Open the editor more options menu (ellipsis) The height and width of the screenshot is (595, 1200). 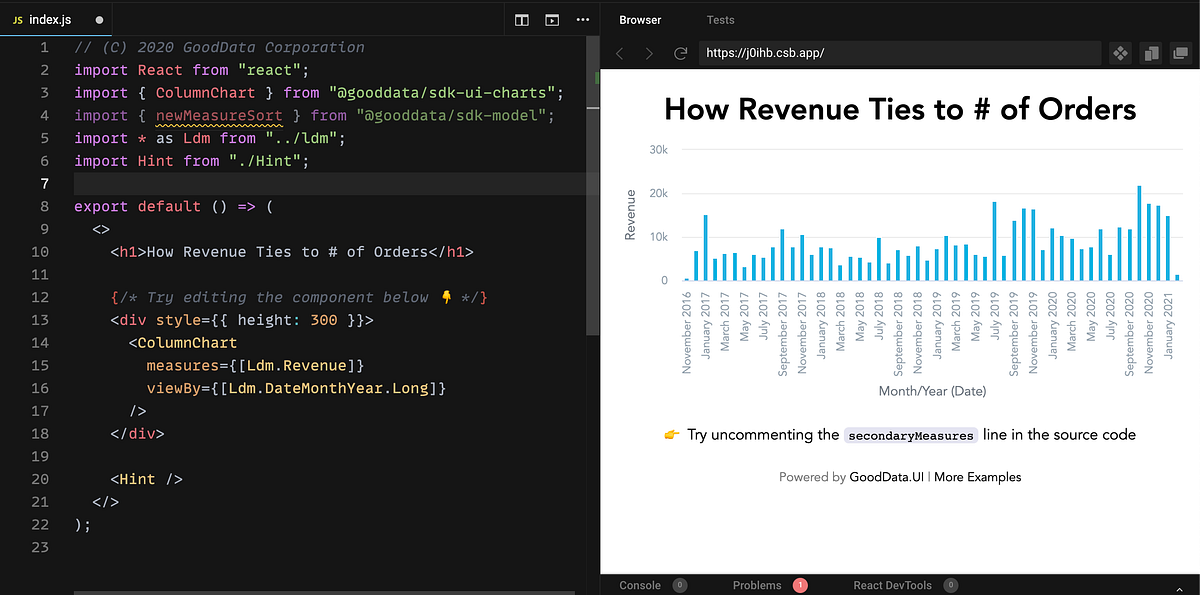583,20
